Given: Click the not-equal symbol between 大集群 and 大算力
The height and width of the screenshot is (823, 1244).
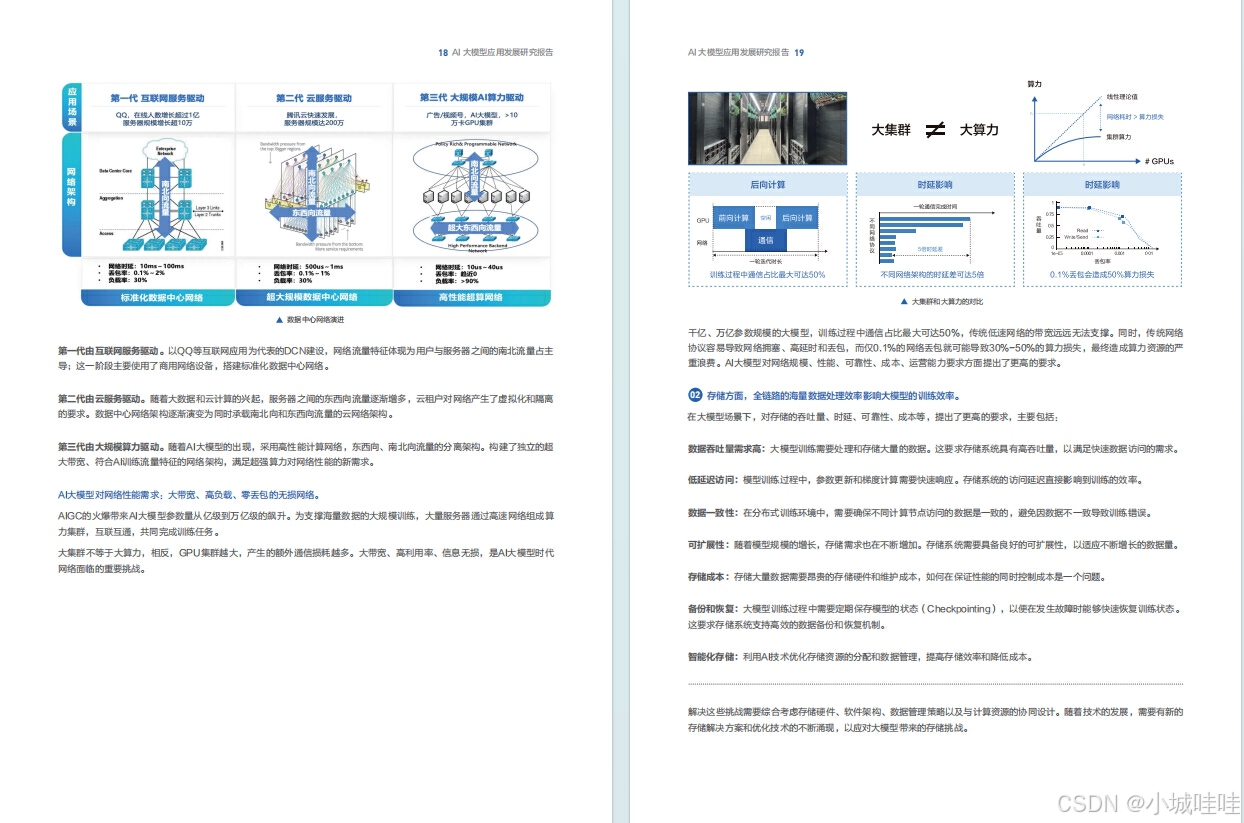Looking at the screenshot, I should pyautogui.click(x=936, y=130).
